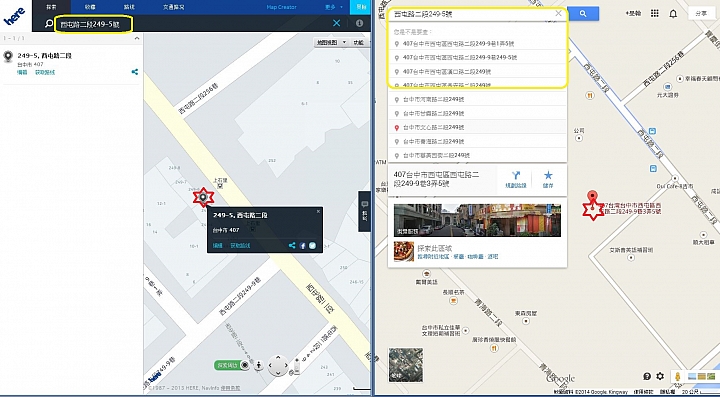Click 编辑 link in the sidebar result
The image size is (720, 397).
click(x=22, y=73)
